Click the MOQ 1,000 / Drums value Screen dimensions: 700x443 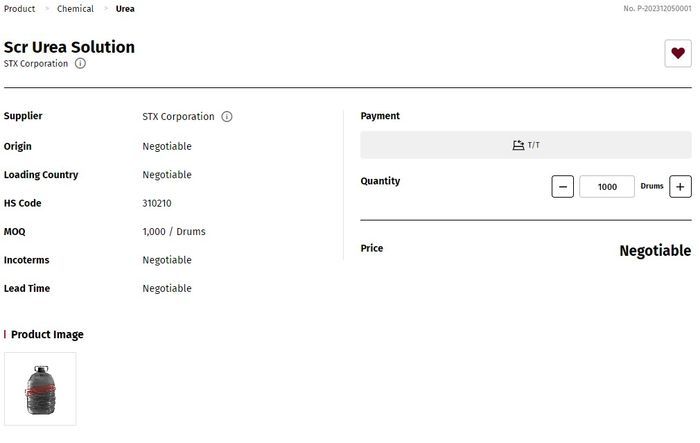coord(174,232)
